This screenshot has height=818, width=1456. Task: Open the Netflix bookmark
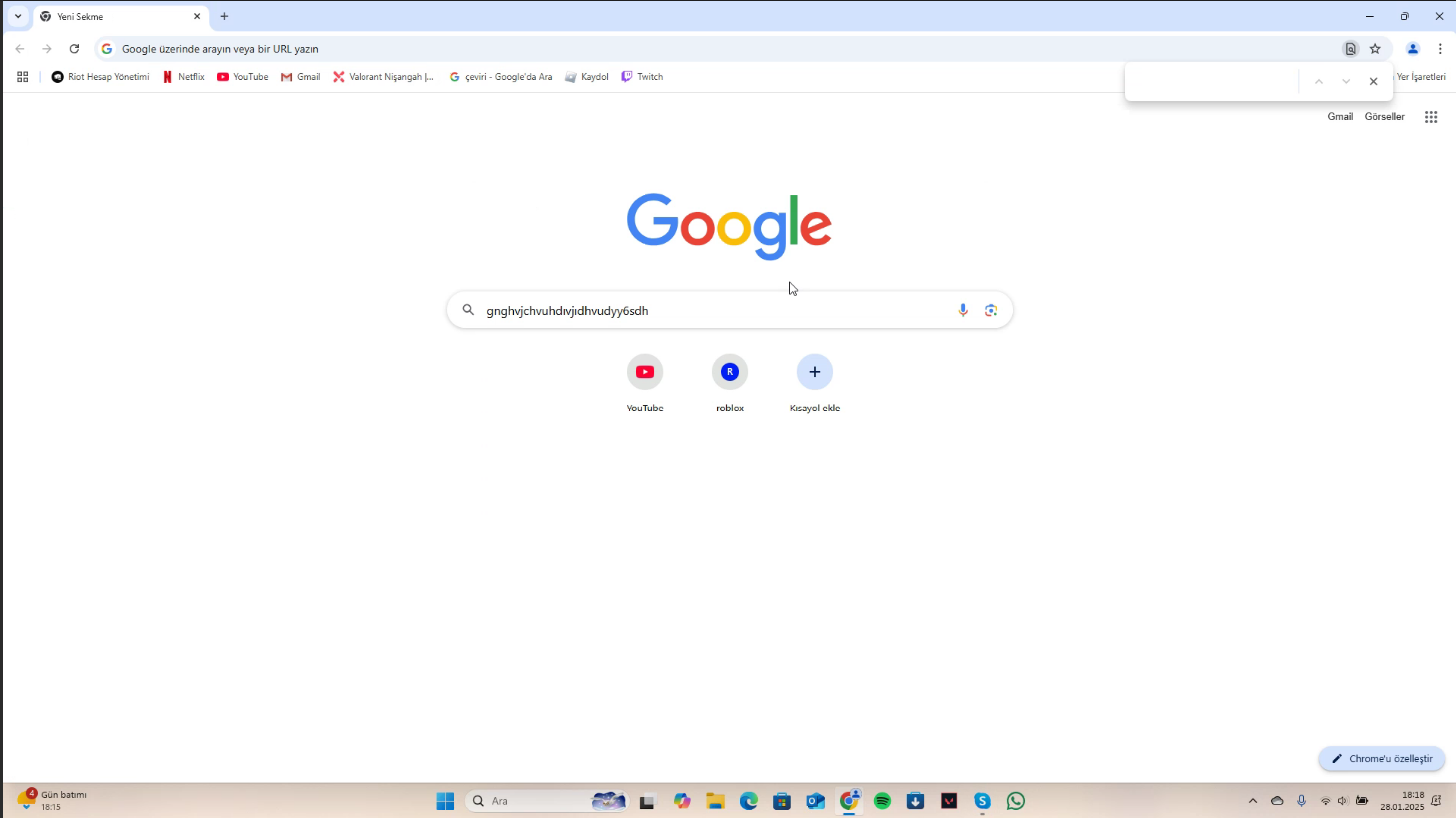[184, 77]
